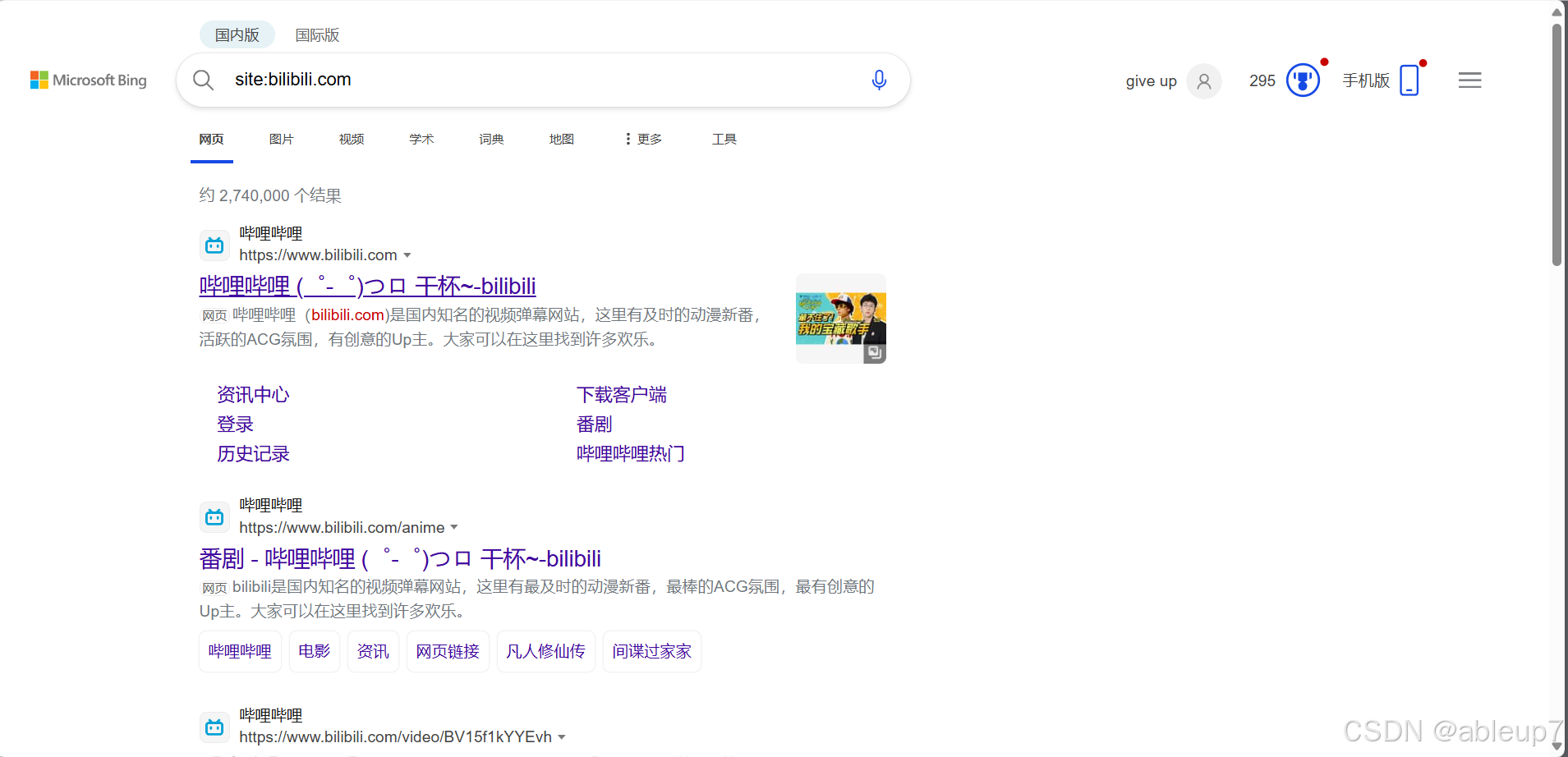
Task: Open the 工具 tools option
Action: (724, 140)
